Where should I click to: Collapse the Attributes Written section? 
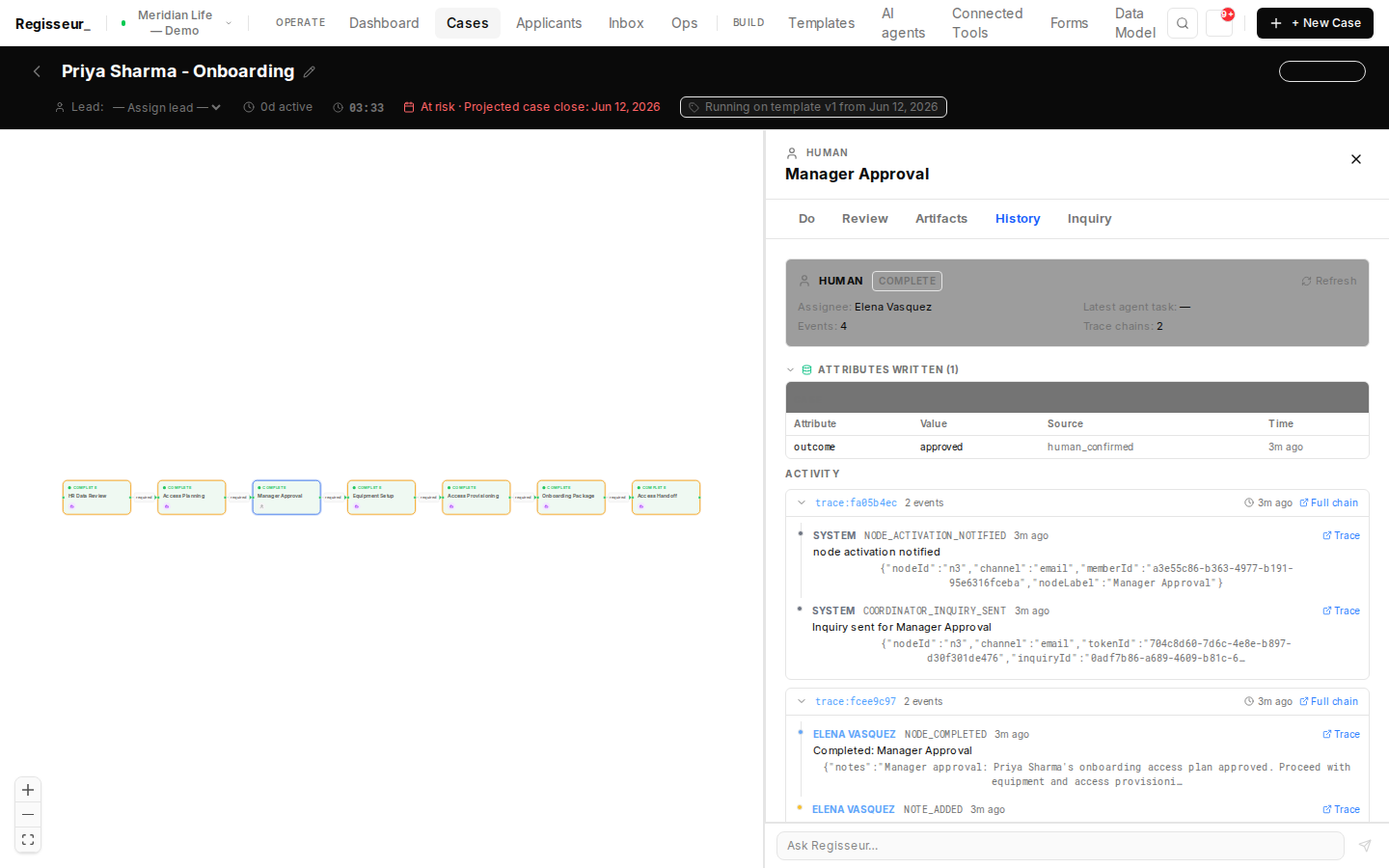(791, 369)
